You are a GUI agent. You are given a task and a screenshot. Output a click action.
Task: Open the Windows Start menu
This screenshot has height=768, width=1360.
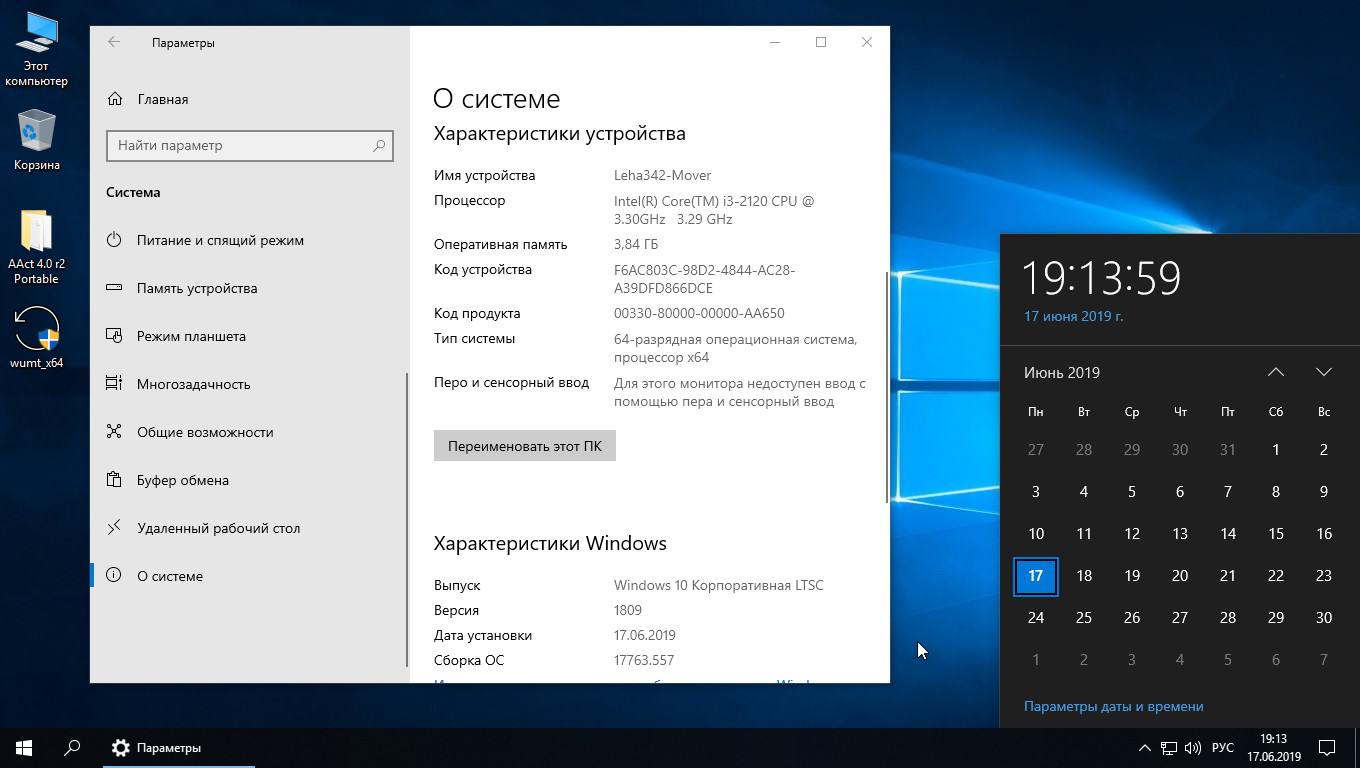coord(24,748)
